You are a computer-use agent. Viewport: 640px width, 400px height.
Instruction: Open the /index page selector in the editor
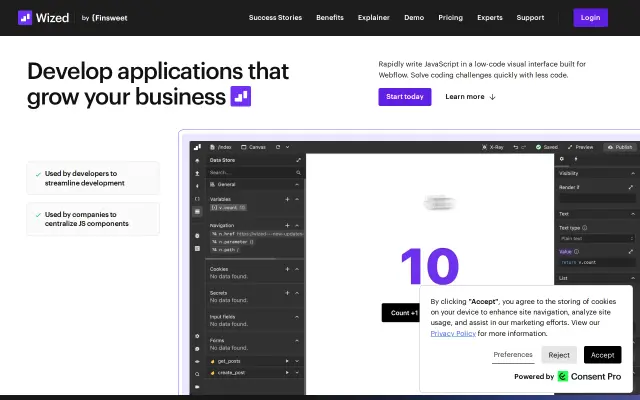220,147
